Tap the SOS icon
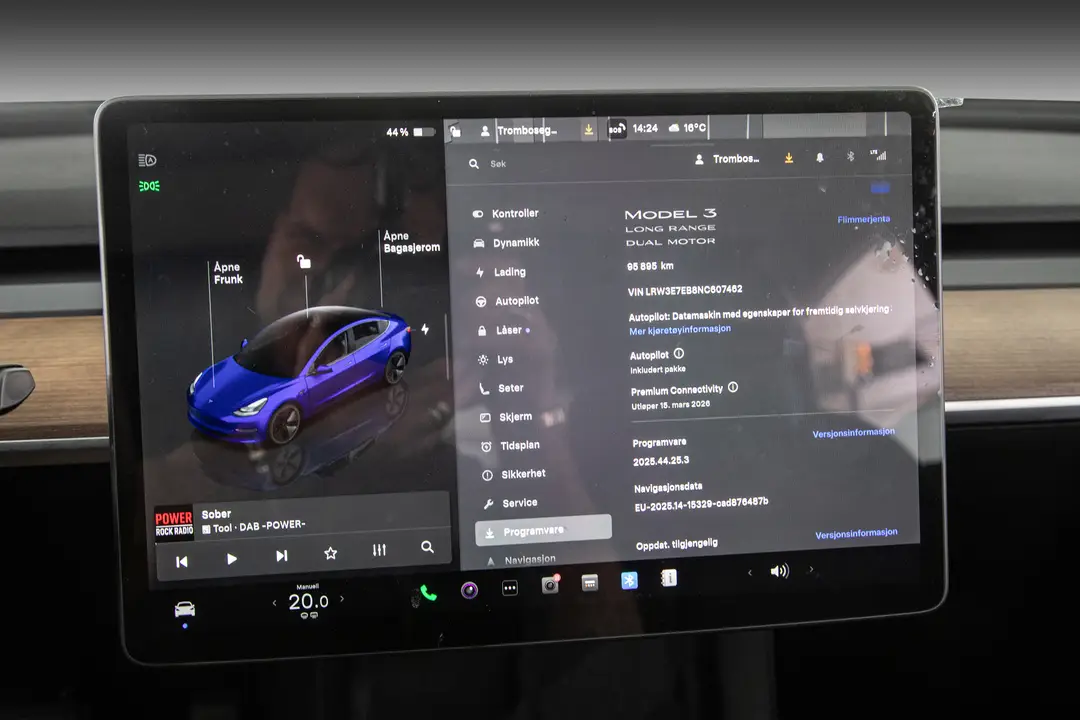The width and height of the screenshot is (1080, 720). coord(616,129)
